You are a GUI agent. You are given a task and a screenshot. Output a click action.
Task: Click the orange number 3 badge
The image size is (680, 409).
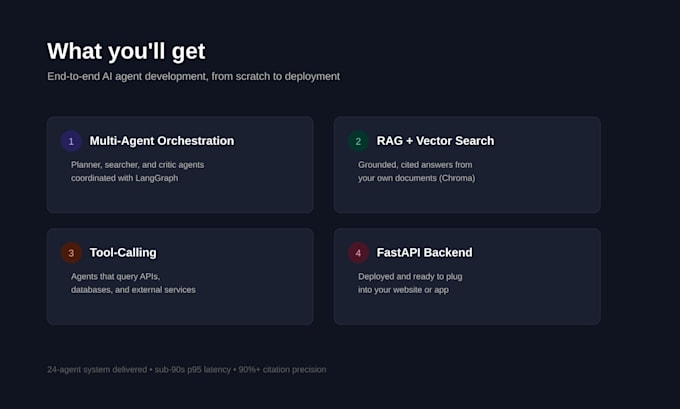[71, 253]
